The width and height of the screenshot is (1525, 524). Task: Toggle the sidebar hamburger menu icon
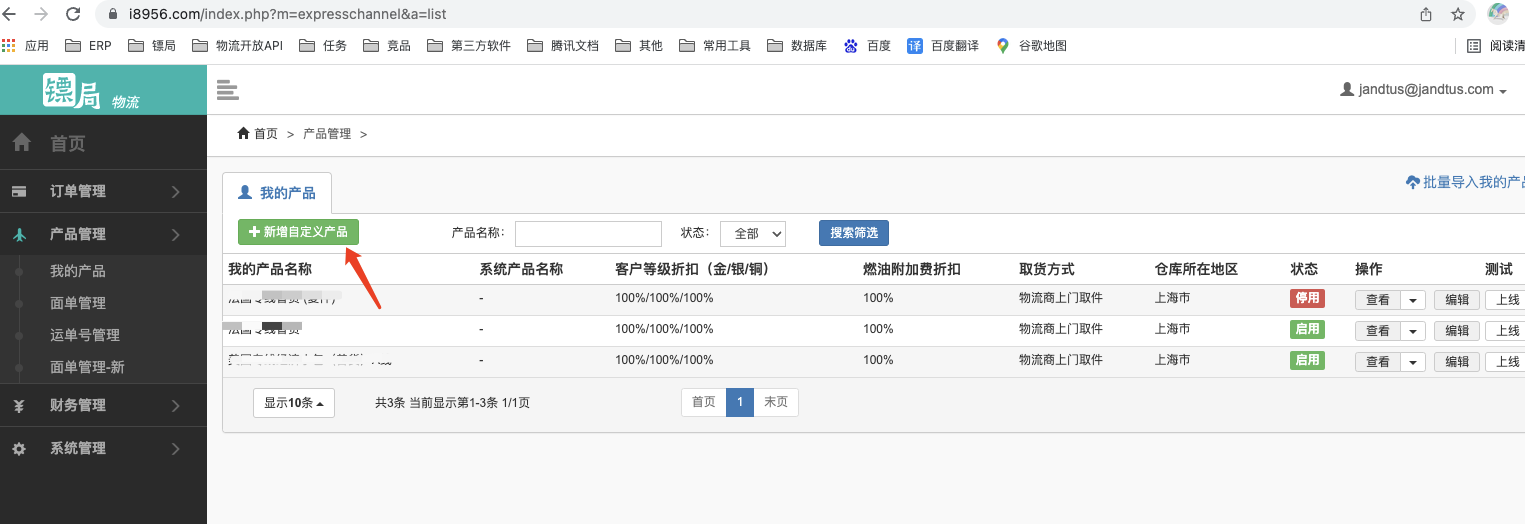(228, 90)
